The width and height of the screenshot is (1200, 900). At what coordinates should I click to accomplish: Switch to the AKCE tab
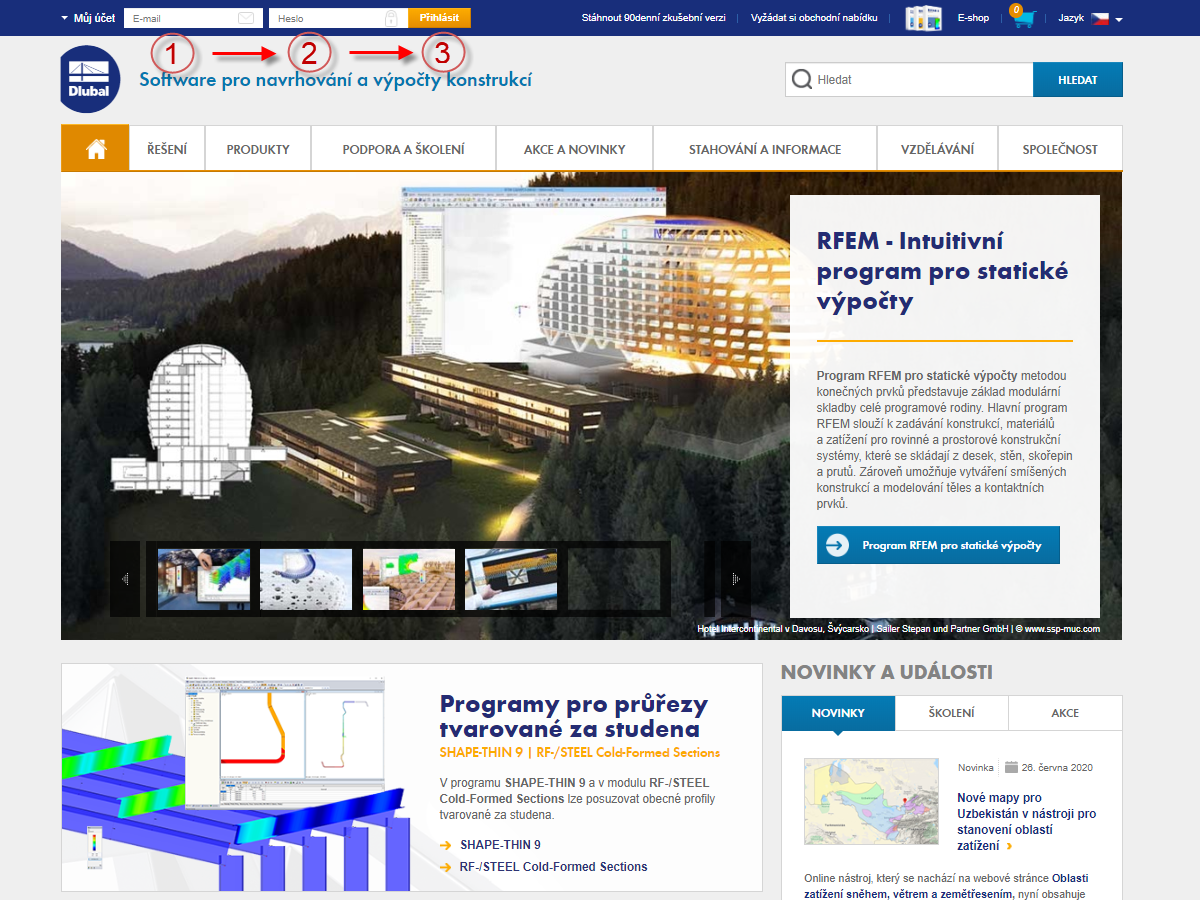(x=1065, y=713)
